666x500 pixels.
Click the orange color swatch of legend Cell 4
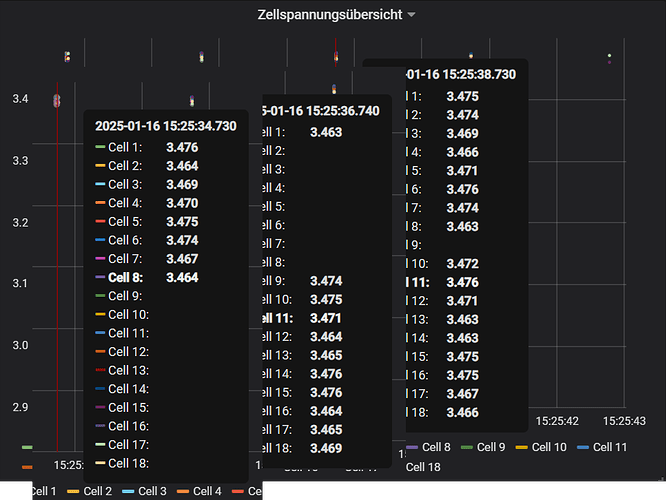[x=183, y=492]
